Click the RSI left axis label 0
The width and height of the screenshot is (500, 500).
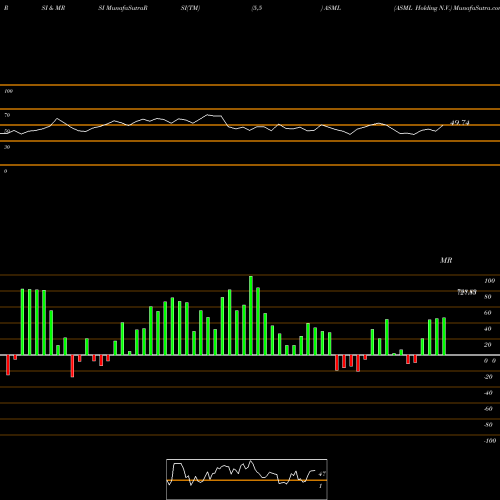point(5,171)
